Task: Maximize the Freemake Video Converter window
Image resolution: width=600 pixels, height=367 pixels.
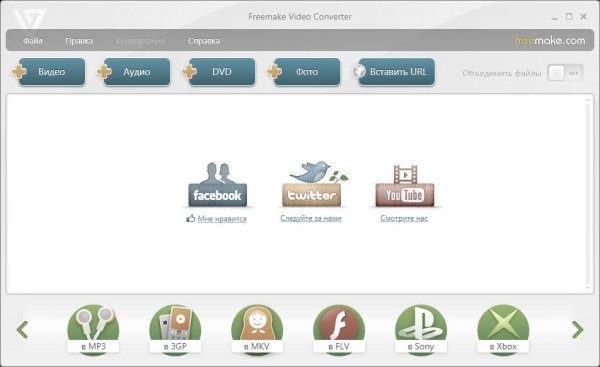Action: (x=569, y=16)
